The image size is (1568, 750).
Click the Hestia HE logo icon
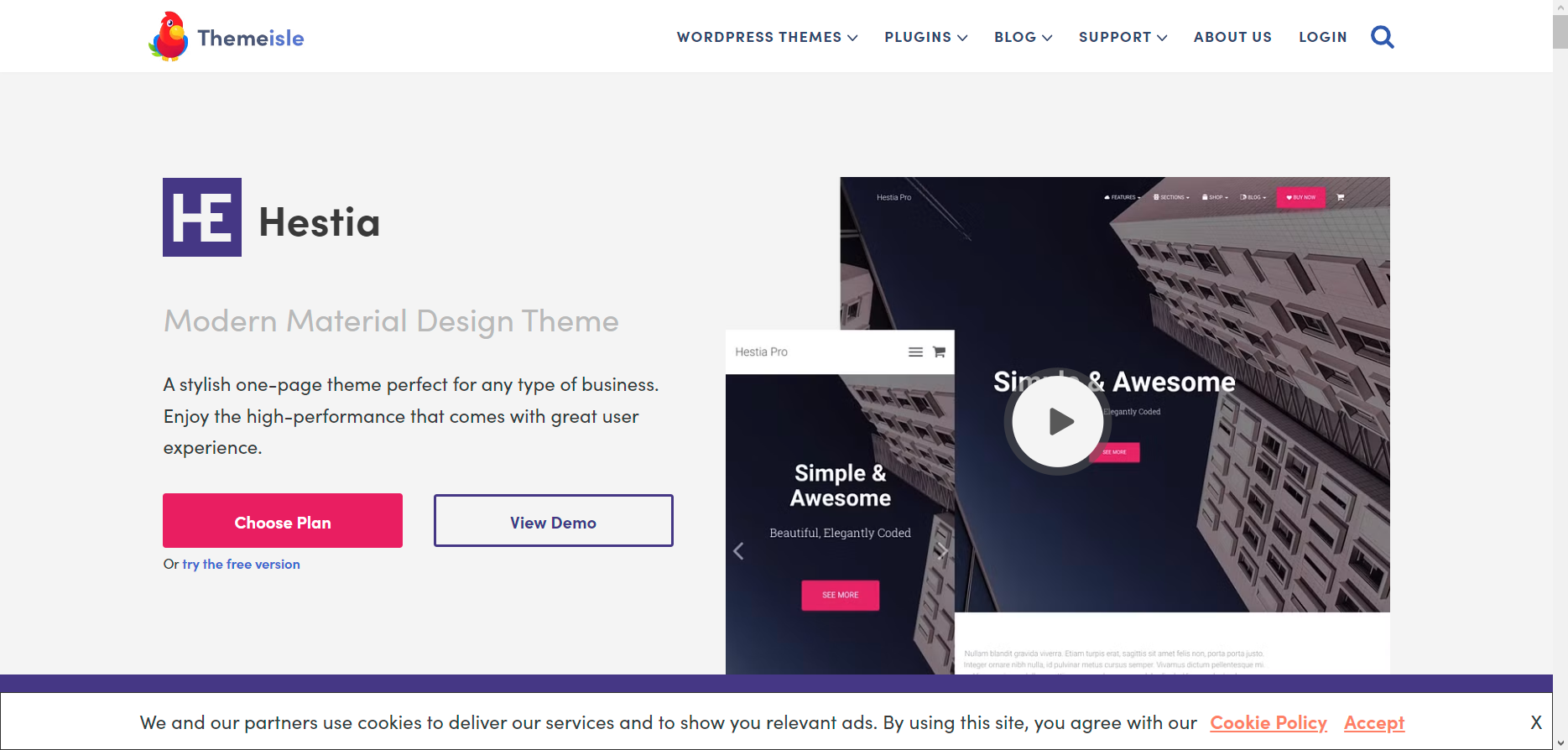coord(202,217)
